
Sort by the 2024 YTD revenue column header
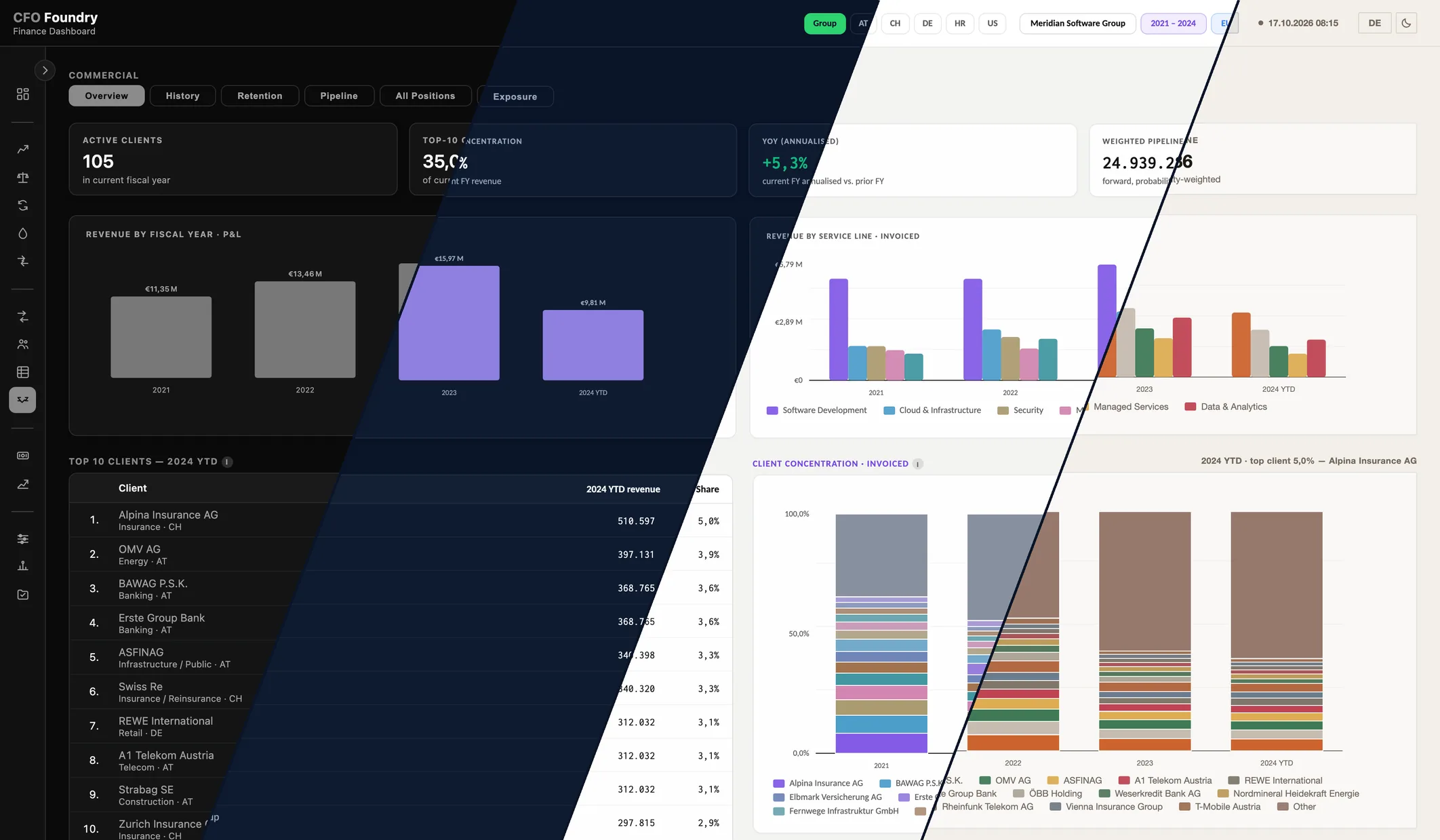coord(623,489)
